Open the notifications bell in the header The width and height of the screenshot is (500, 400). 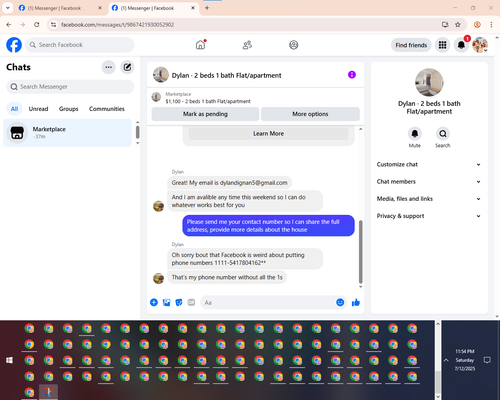(x=461, y=45)
